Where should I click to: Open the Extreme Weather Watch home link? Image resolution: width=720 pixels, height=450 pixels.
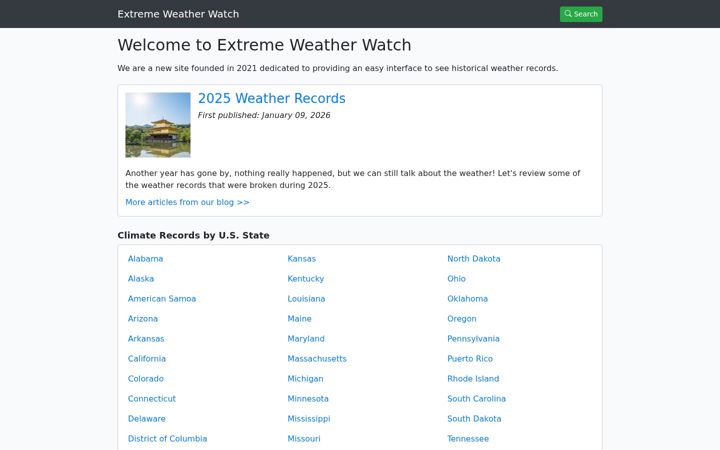pos(178,14)
